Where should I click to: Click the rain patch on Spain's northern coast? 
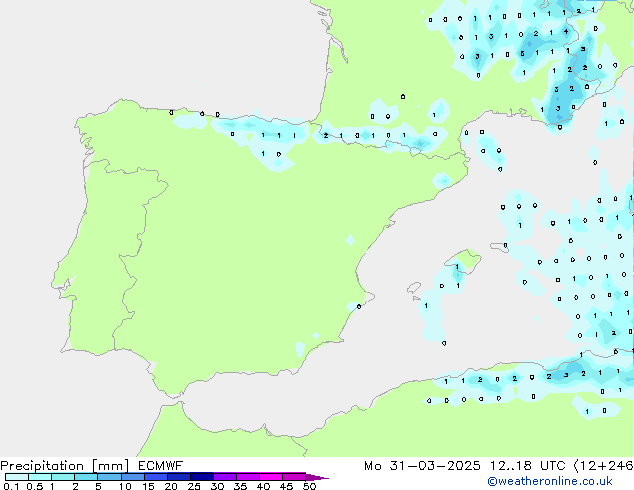point(268,142)
